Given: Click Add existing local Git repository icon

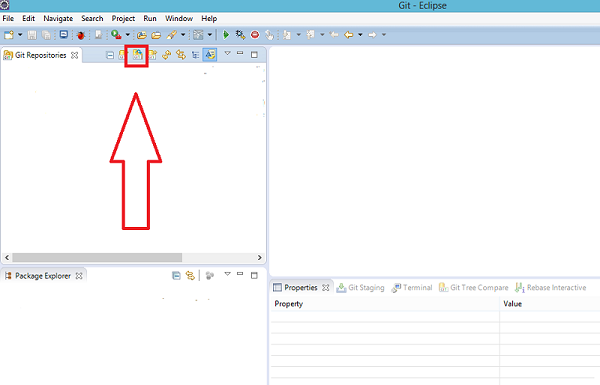Looking at the screenshot, I should 122,55.
